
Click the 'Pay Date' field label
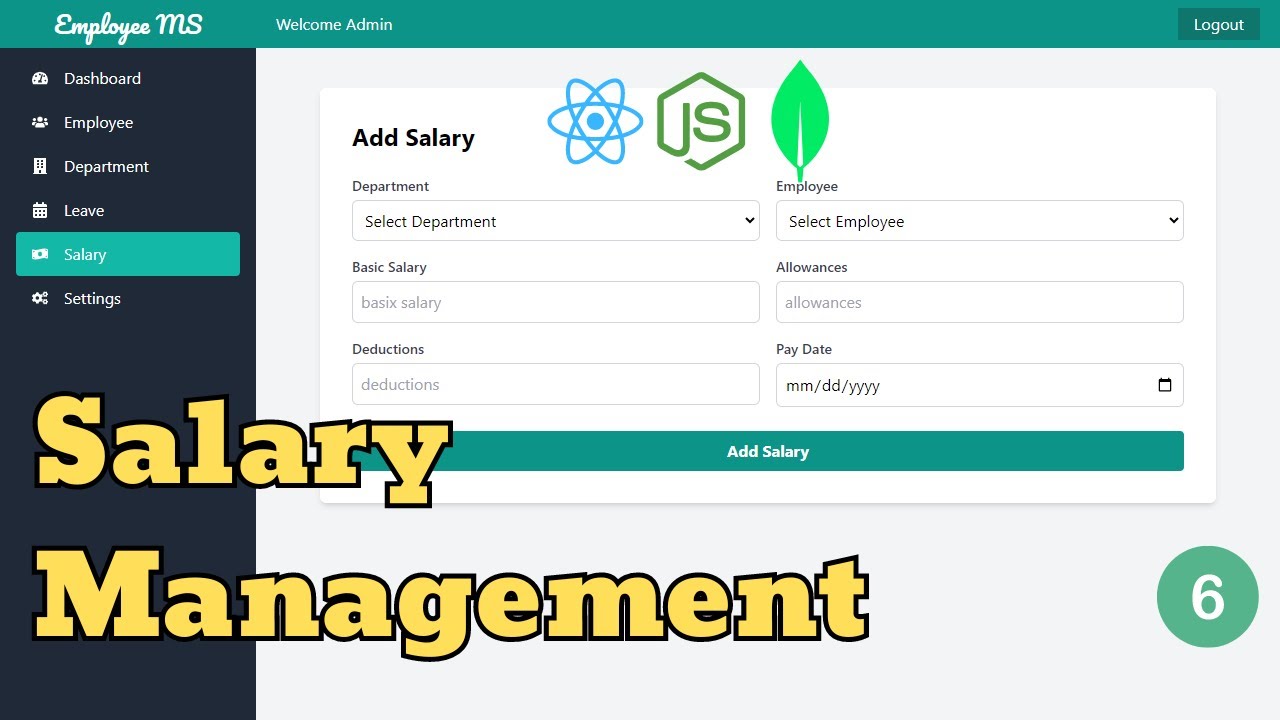point(804,349)
